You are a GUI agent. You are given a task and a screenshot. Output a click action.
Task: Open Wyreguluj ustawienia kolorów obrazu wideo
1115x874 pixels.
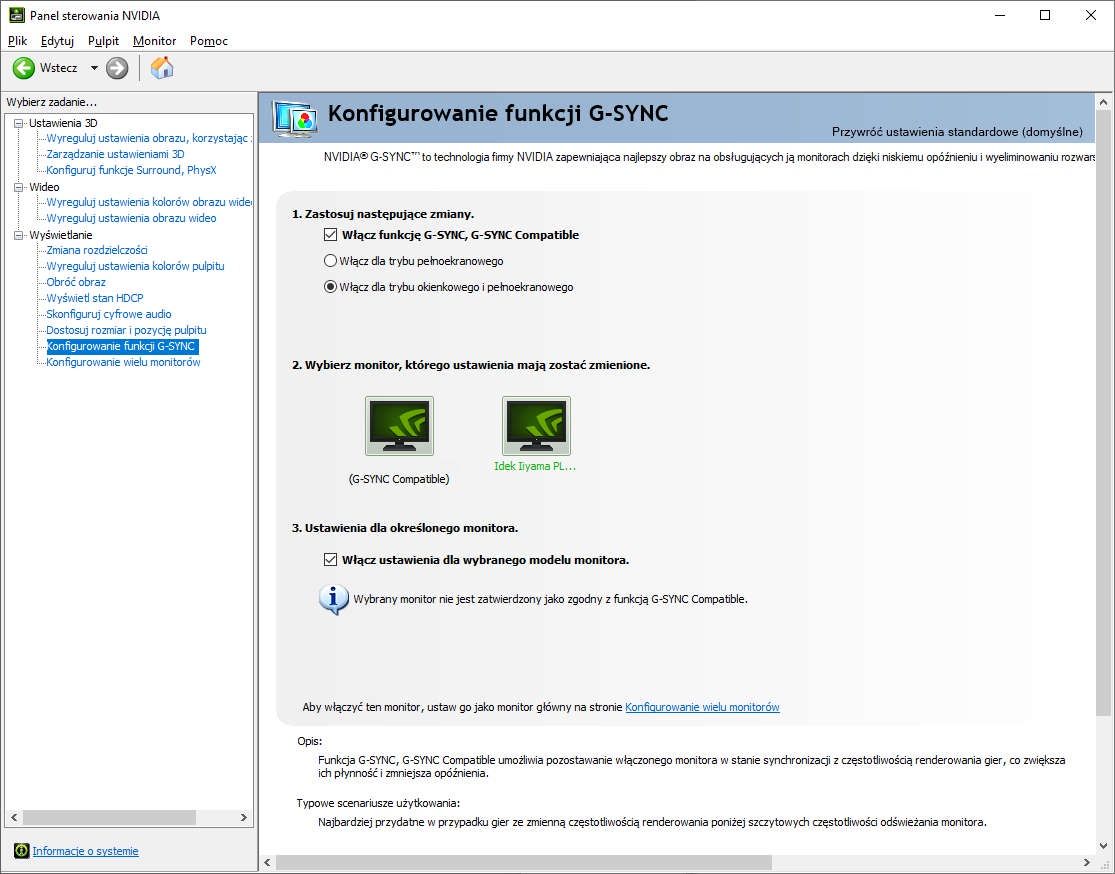click(149, 202)
